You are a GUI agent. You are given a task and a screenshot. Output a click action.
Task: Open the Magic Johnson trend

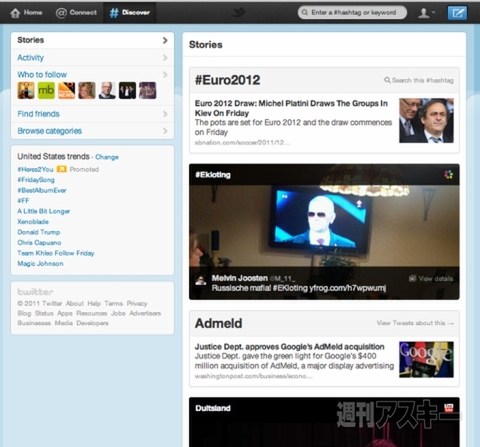(40, 264)
